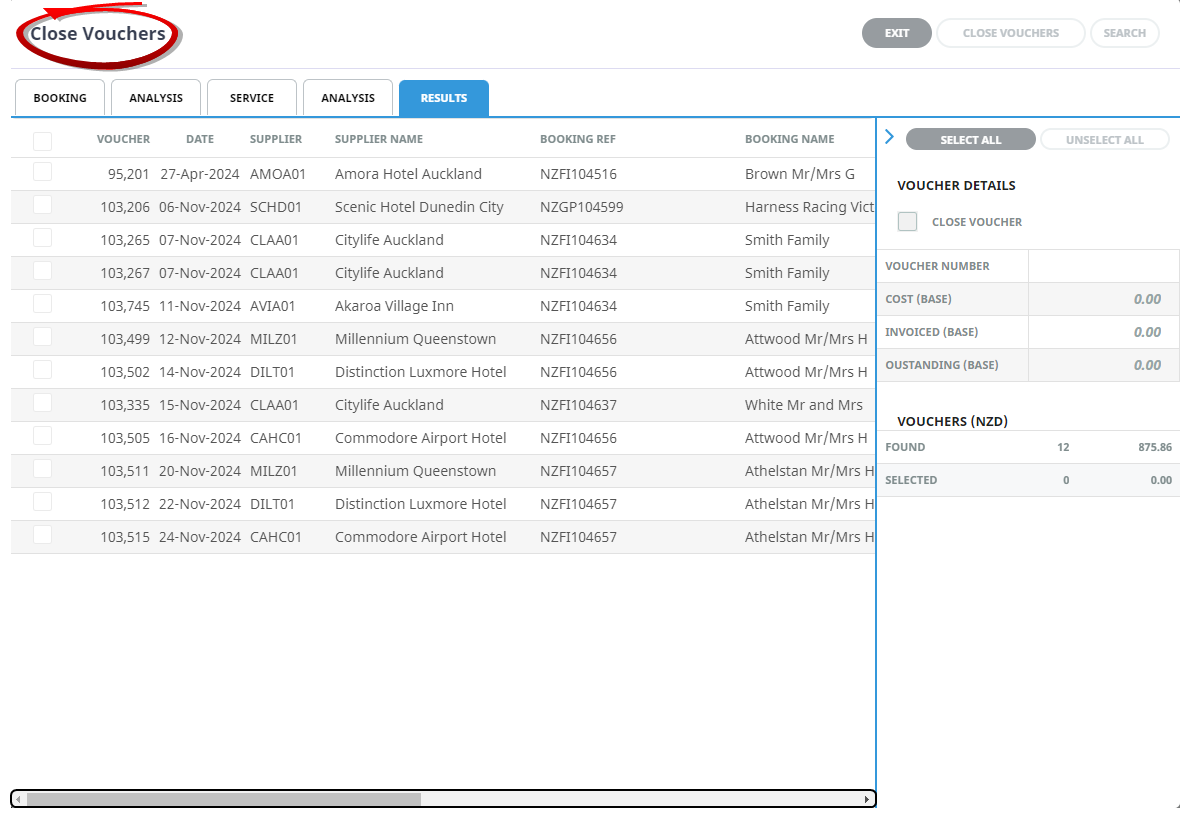The image size is (1180, 819).
Task: Check the box for voucher 103,505
Action: pyautogui.click(x=42, y=436)
